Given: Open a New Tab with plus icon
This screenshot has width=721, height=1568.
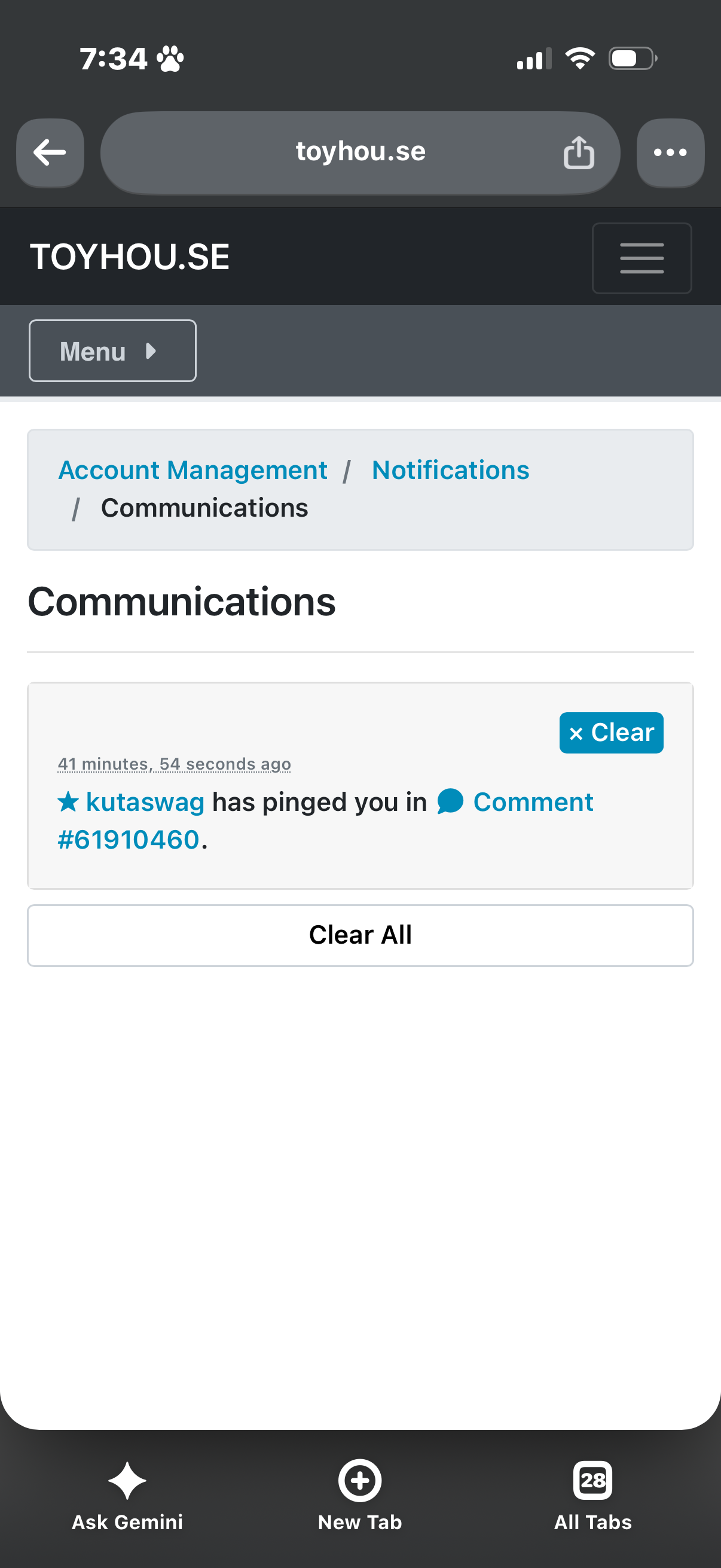Looking at the screenshot, I should point(359,1479).
